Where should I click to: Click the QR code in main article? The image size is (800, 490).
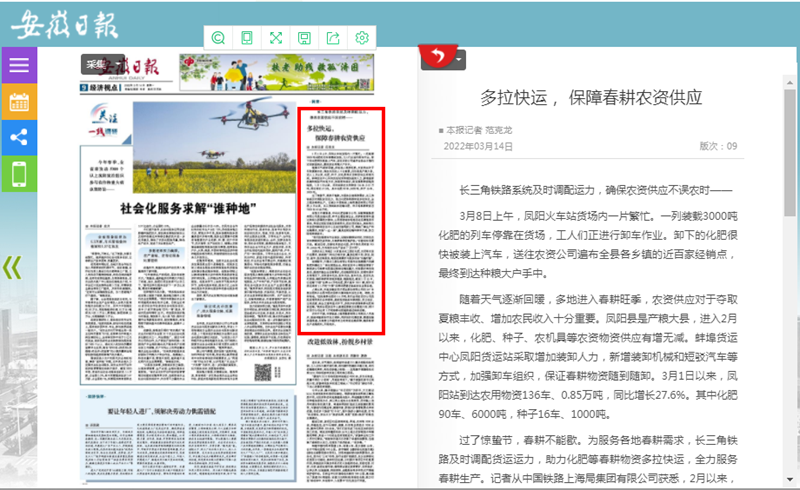pos(263,373)
